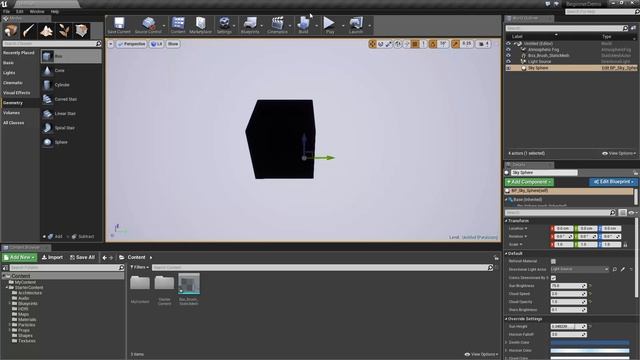Image resolution: width=640 pixels, height=360 pixels.
Task: Select the Landscape mode icon
Action: coord(46,31)
